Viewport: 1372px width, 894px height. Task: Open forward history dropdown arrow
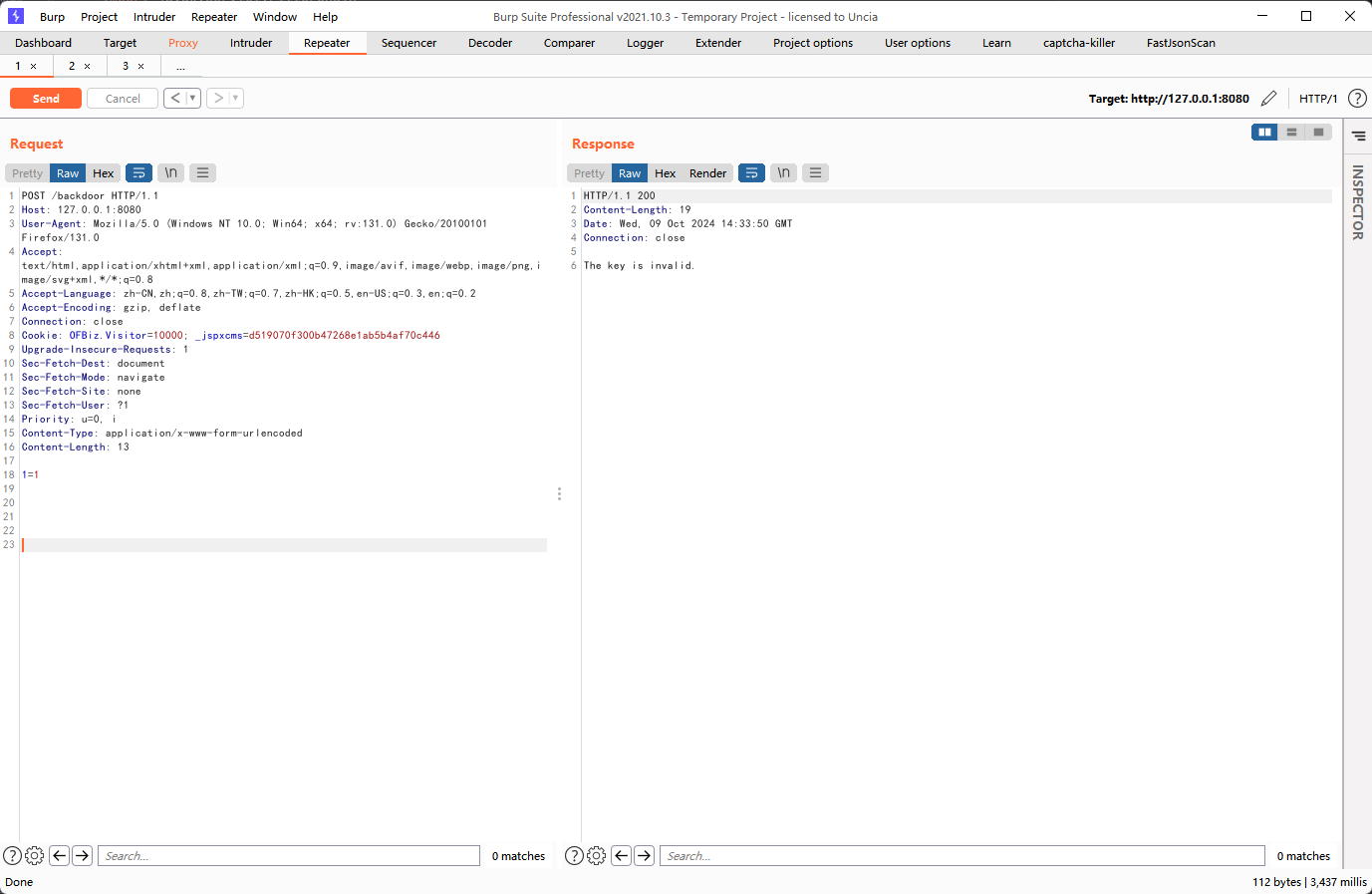pyautogui.click(x=236, y=98)
